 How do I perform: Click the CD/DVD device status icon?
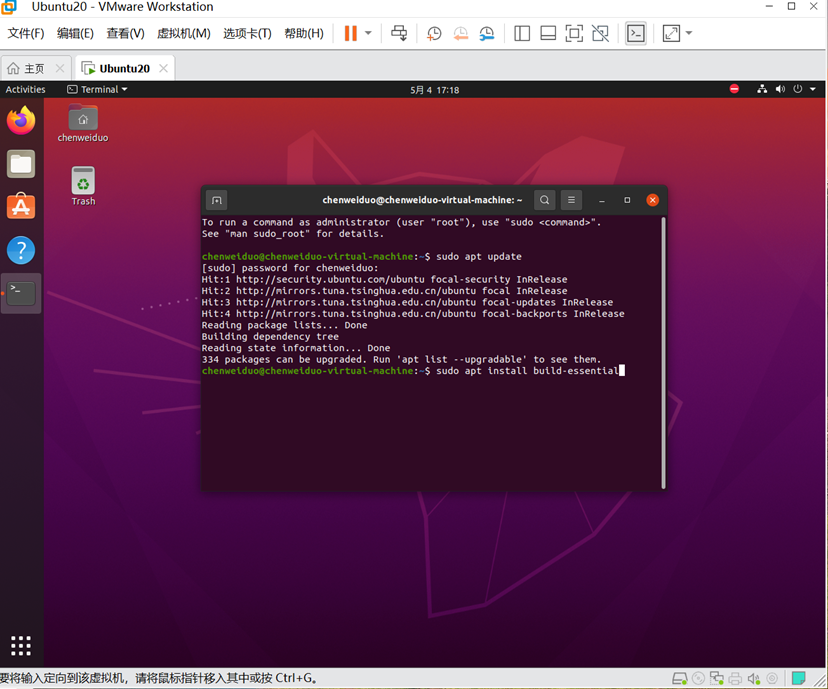[x=698, y=678]
